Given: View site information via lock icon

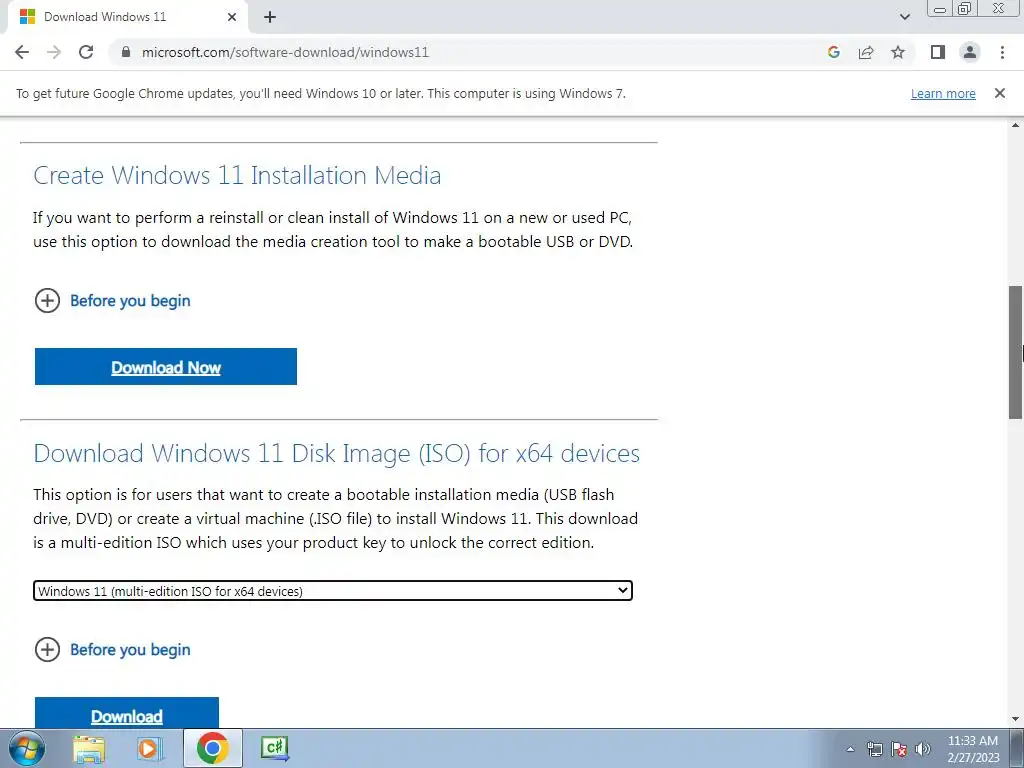Looking at the screenshot, I should click(x=126, y=52).
